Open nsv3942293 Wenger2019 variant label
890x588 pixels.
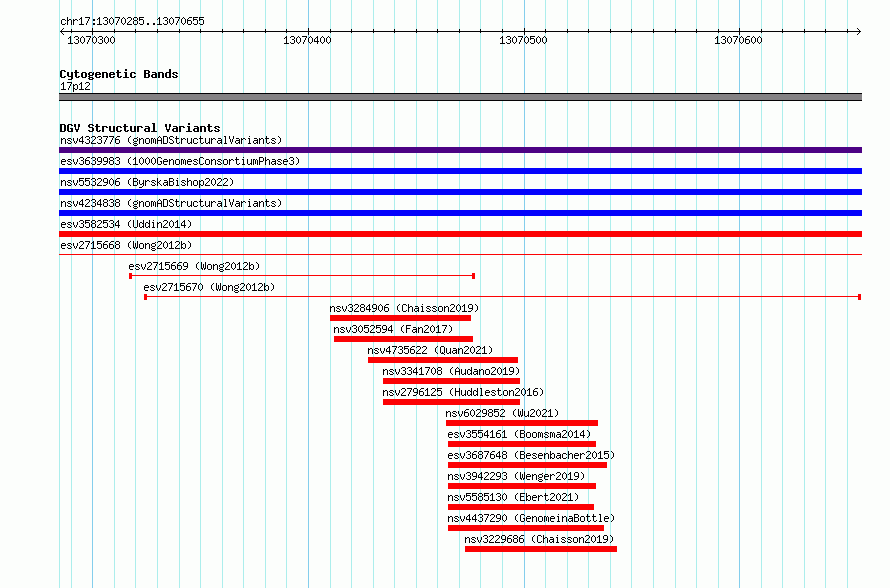[x=516, y=476]
